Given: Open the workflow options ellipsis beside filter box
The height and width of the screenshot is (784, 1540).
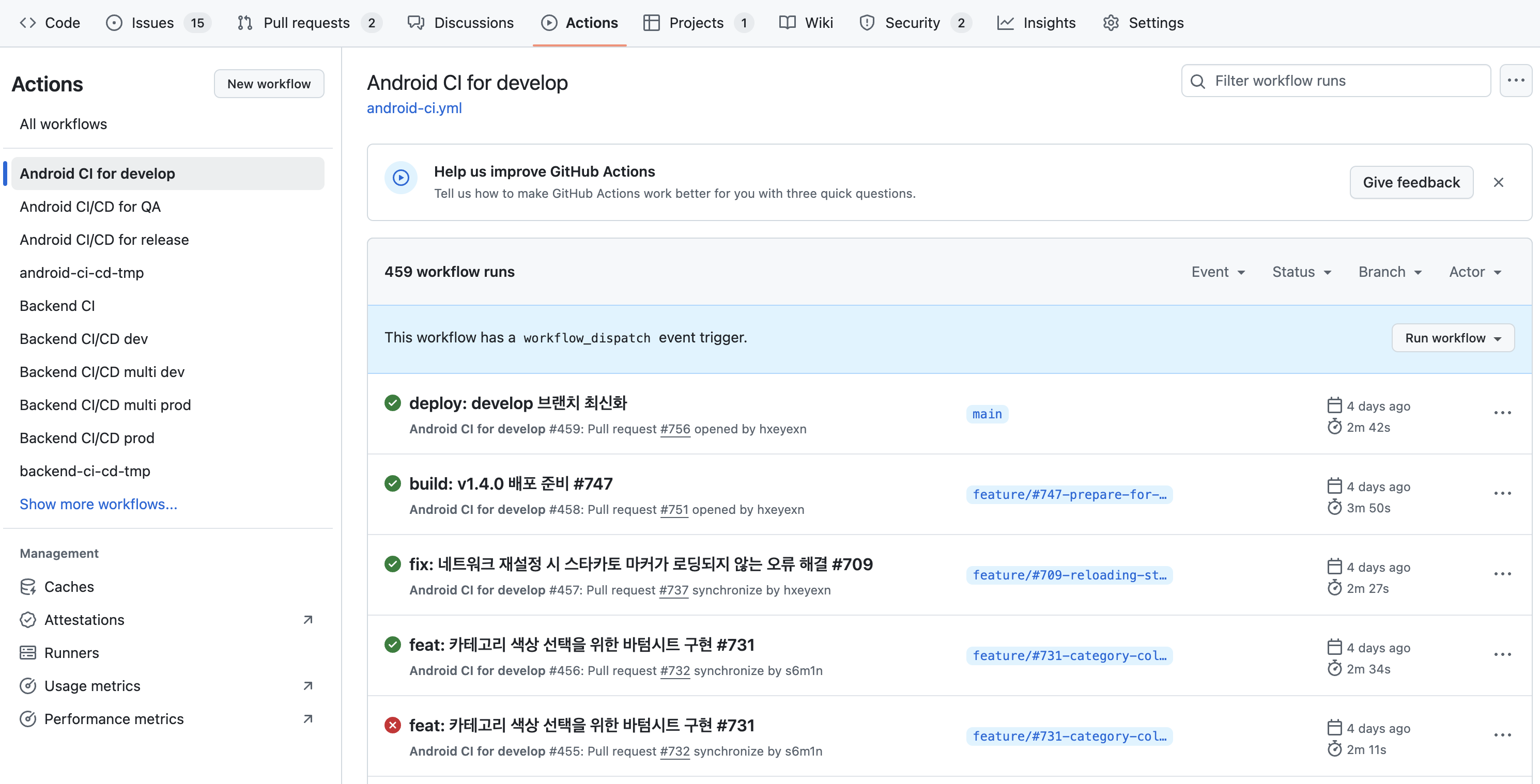Looking at the screenshot, I should (1515, 81).
